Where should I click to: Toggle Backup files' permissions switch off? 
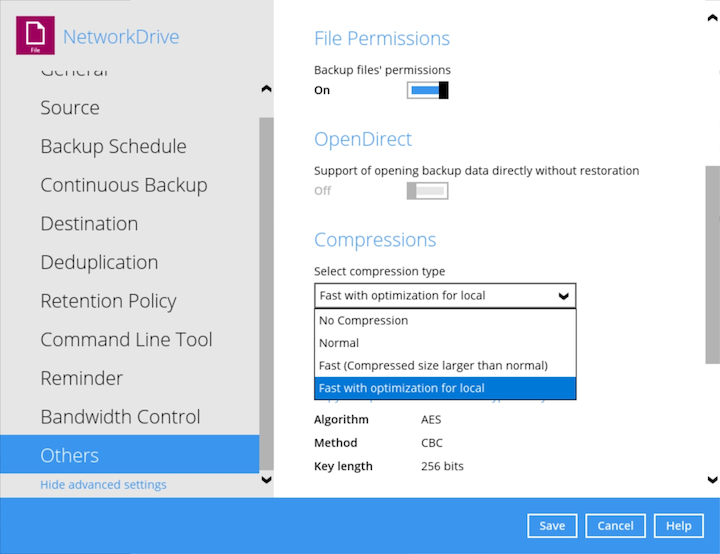(x=428, y=90)
